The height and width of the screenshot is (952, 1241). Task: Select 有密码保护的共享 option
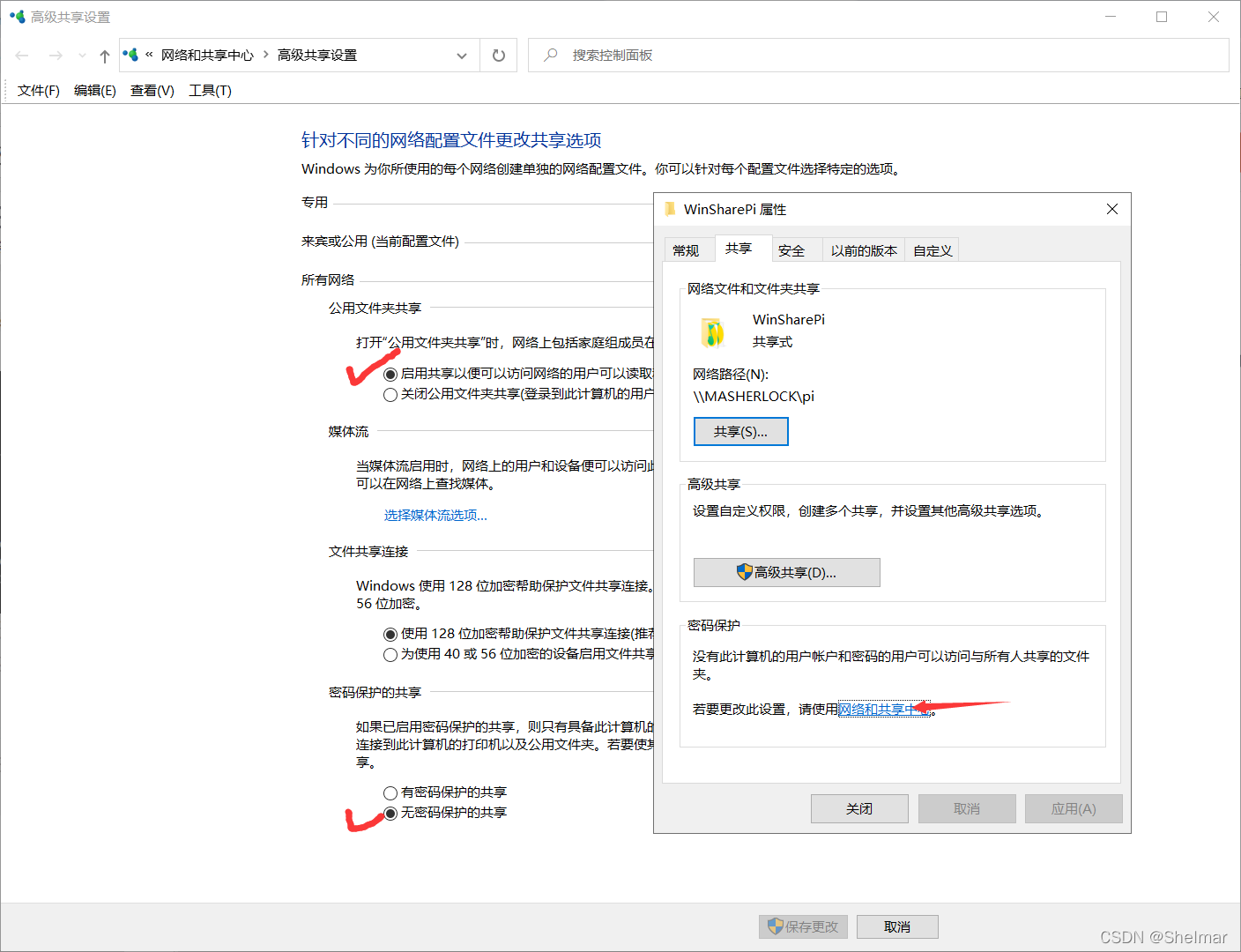point(390,792)
